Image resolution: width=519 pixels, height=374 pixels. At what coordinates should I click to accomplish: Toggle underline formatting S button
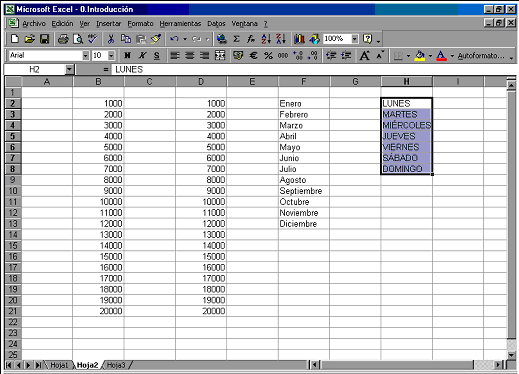pos(157,55)
